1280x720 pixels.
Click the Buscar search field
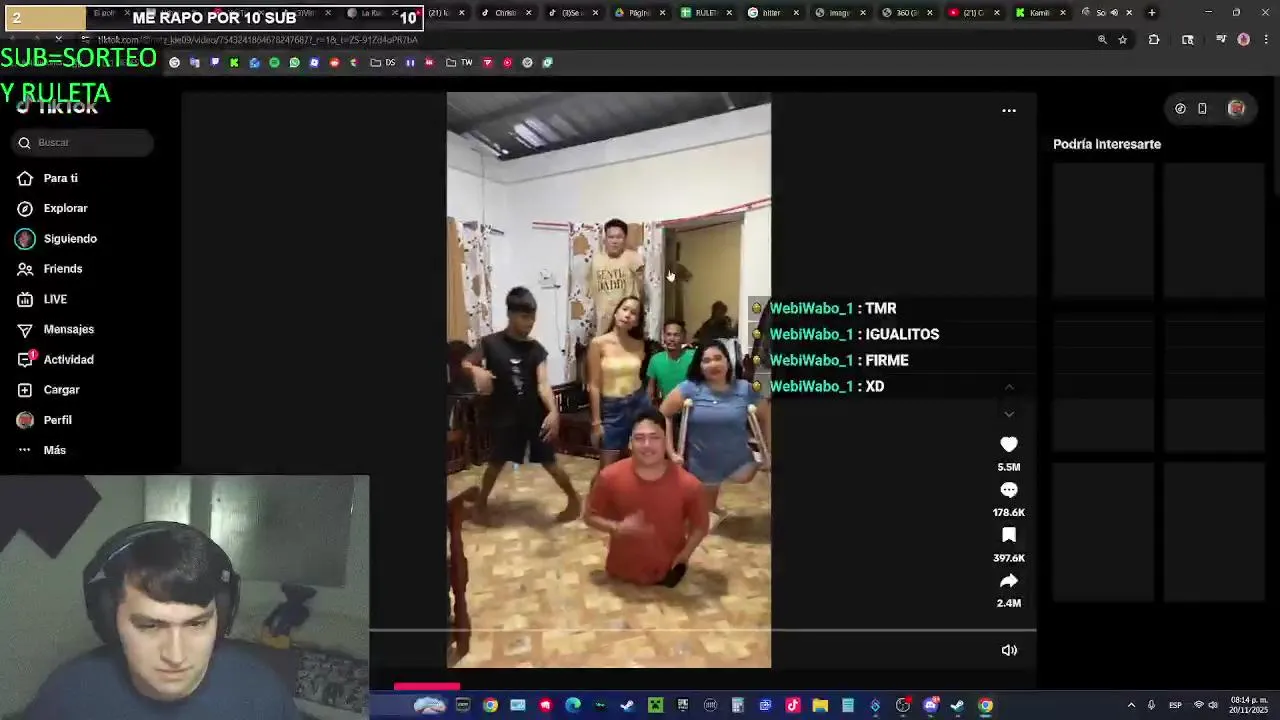pos(84,143)
